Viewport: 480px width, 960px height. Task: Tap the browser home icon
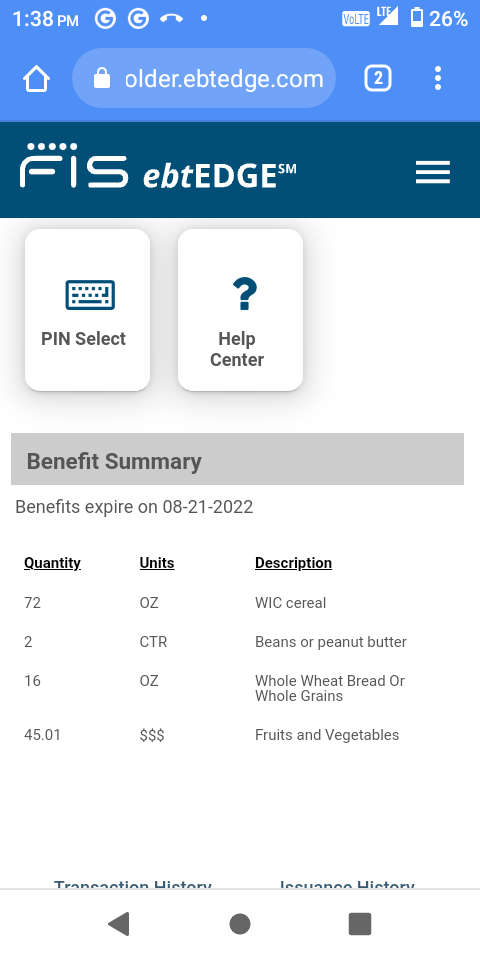click(36, 78)
